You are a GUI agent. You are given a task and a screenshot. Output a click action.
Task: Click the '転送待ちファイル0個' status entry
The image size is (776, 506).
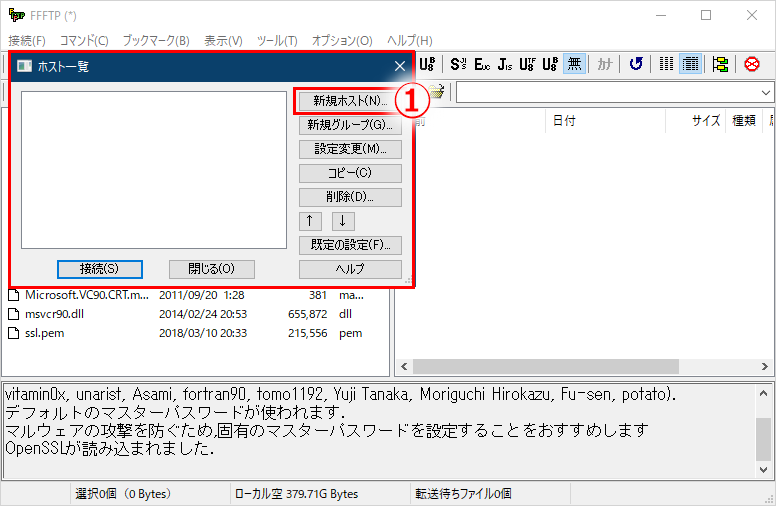(x=463, y=494)
